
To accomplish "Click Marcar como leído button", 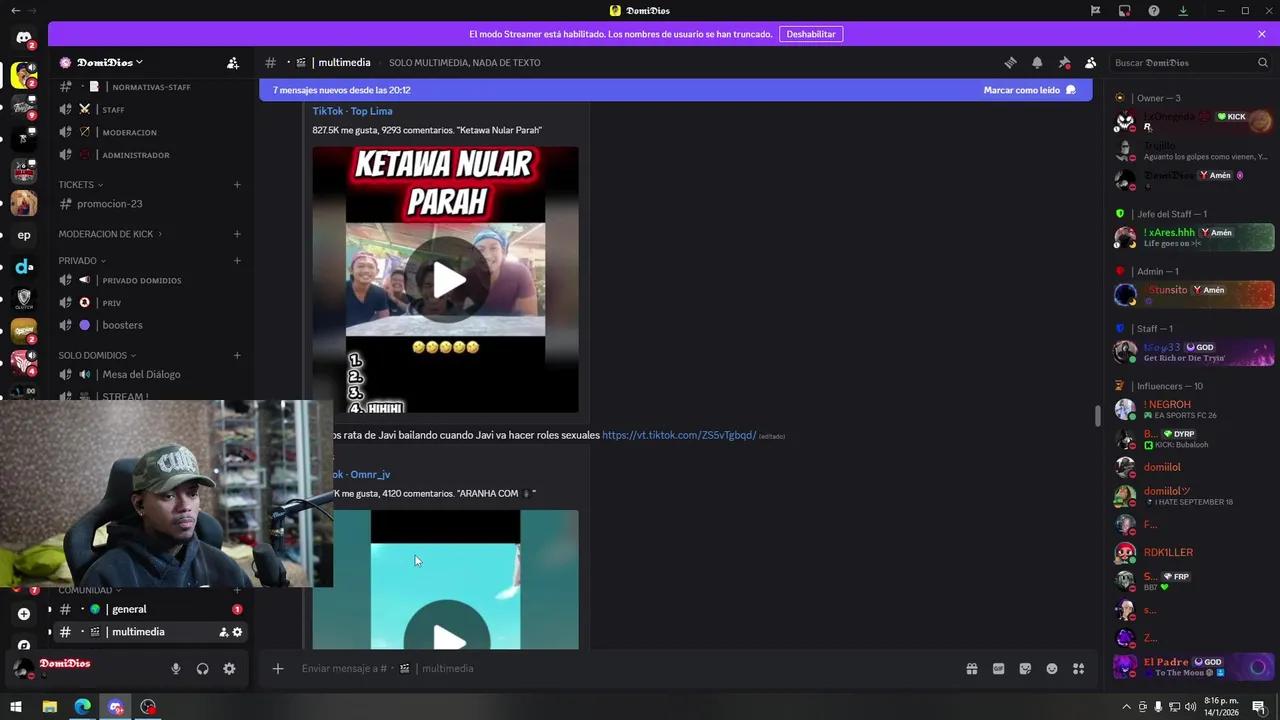I will pos(1029,90).
